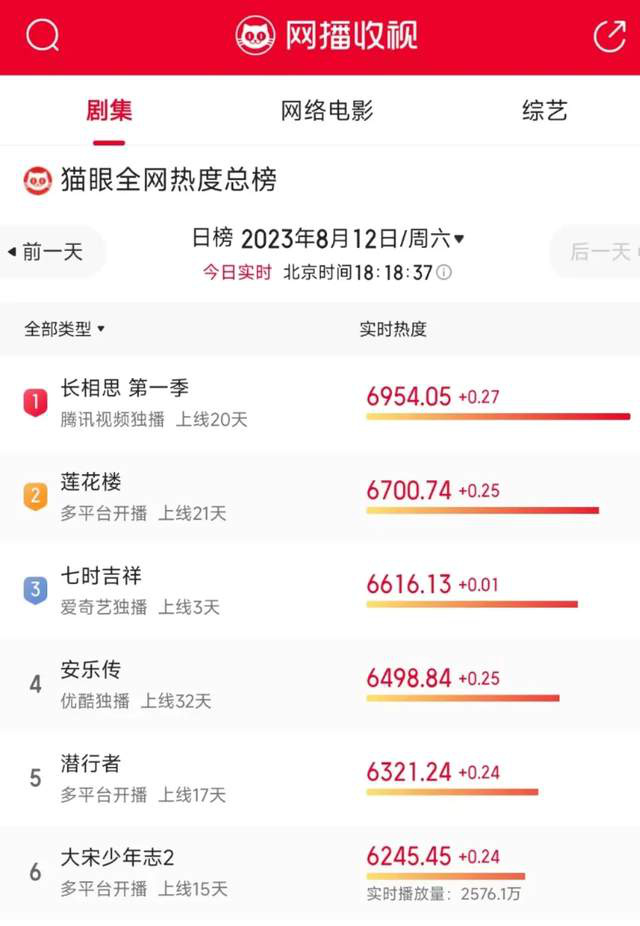640x926 pixels.
Task: Open search with the magnifier icon
Action: [43, 36]
